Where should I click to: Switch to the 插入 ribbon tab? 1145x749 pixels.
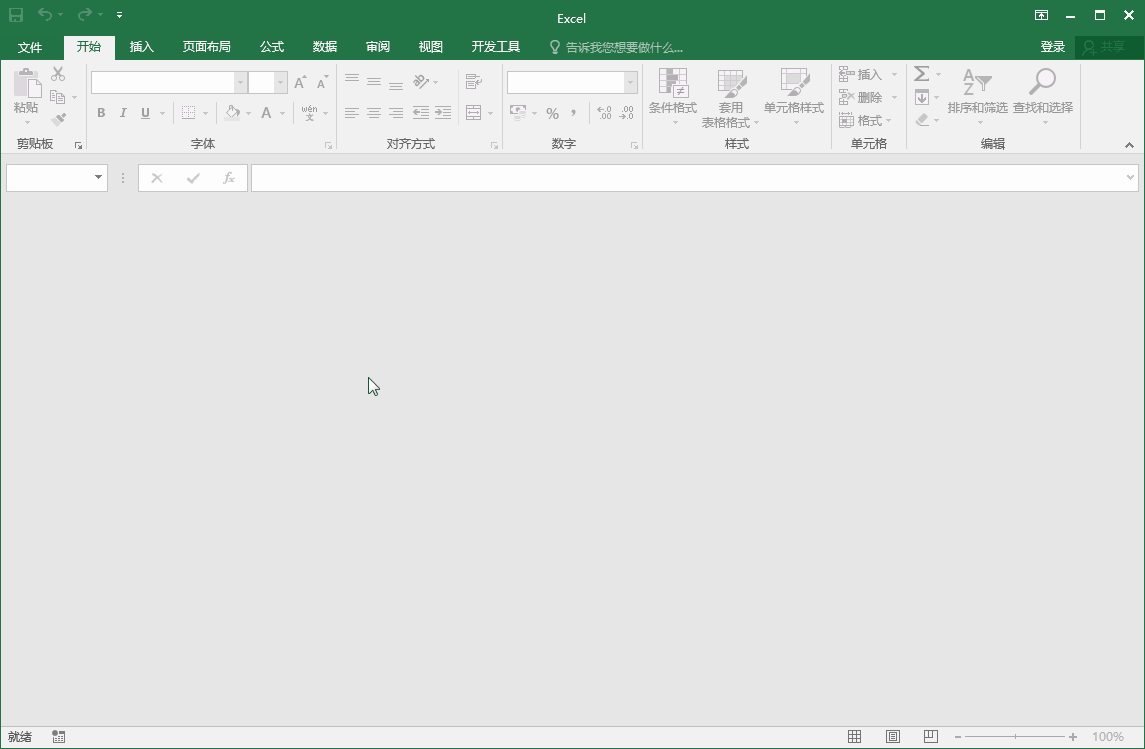click(x=141, y=46)
